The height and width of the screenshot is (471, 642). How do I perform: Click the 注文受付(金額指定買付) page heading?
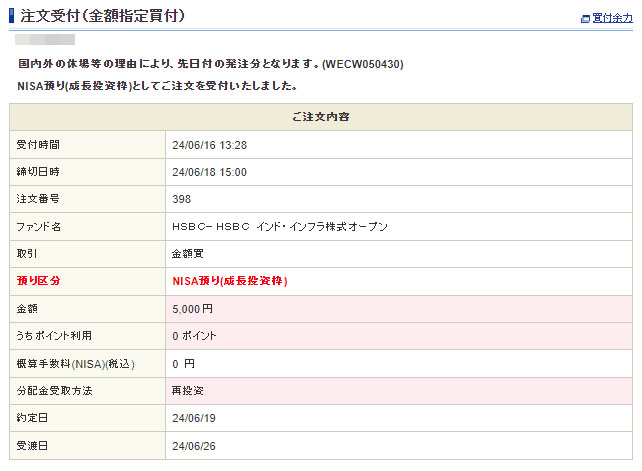[x=102, y=17]
